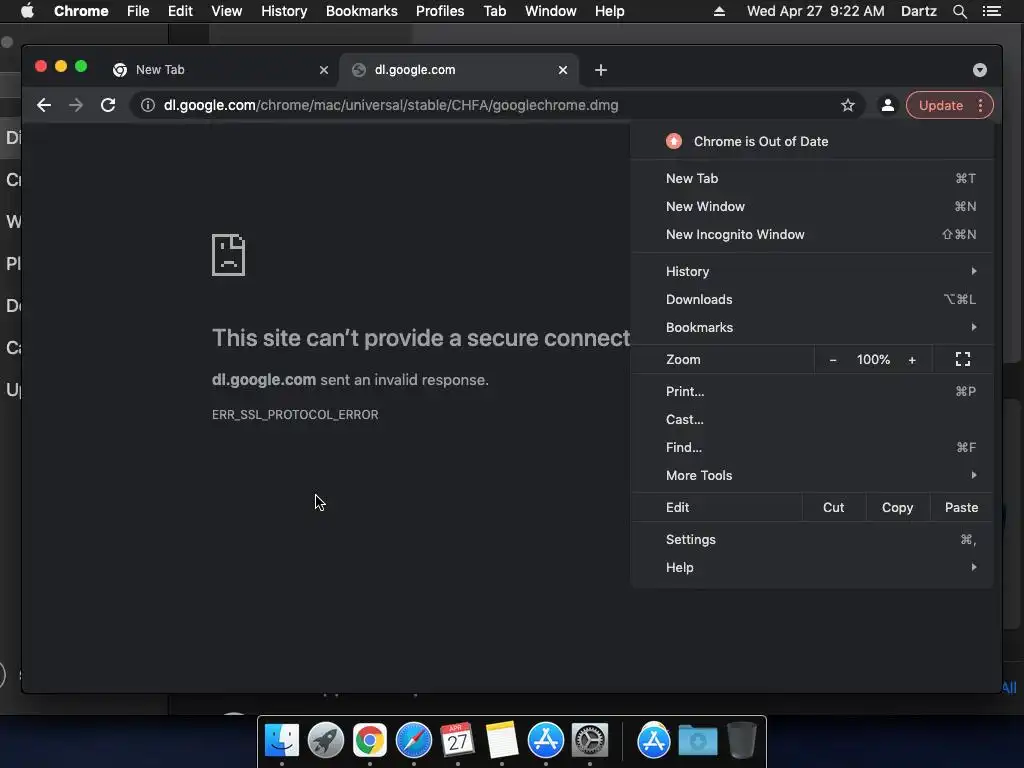The width and height of the screenshot is (1024, 768).
Task: Expand the Bookmarks submenu
Action: tap(812, 327)
